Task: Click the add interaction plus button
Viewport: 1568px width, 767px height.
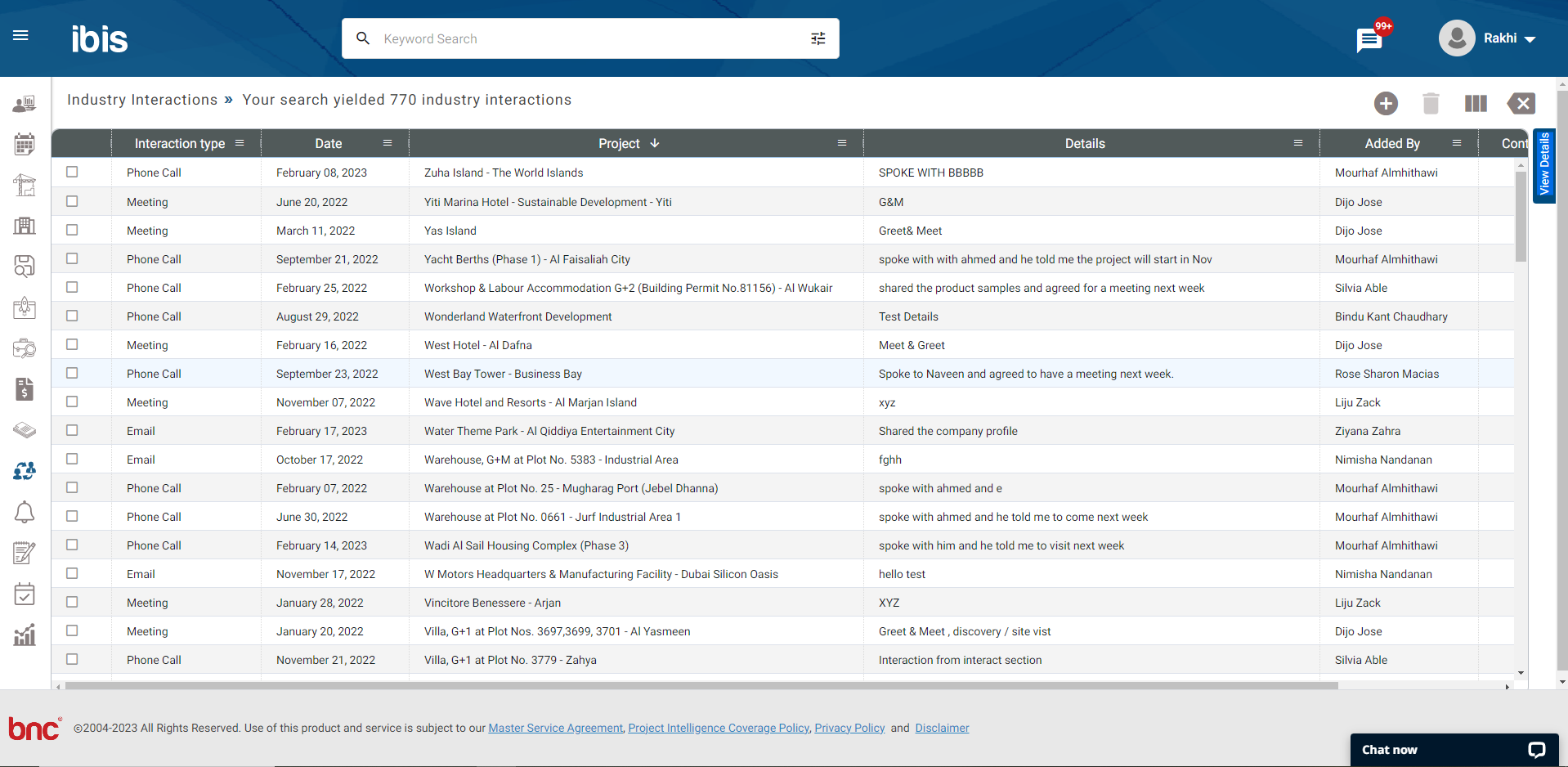Action: click(1386, 104)
